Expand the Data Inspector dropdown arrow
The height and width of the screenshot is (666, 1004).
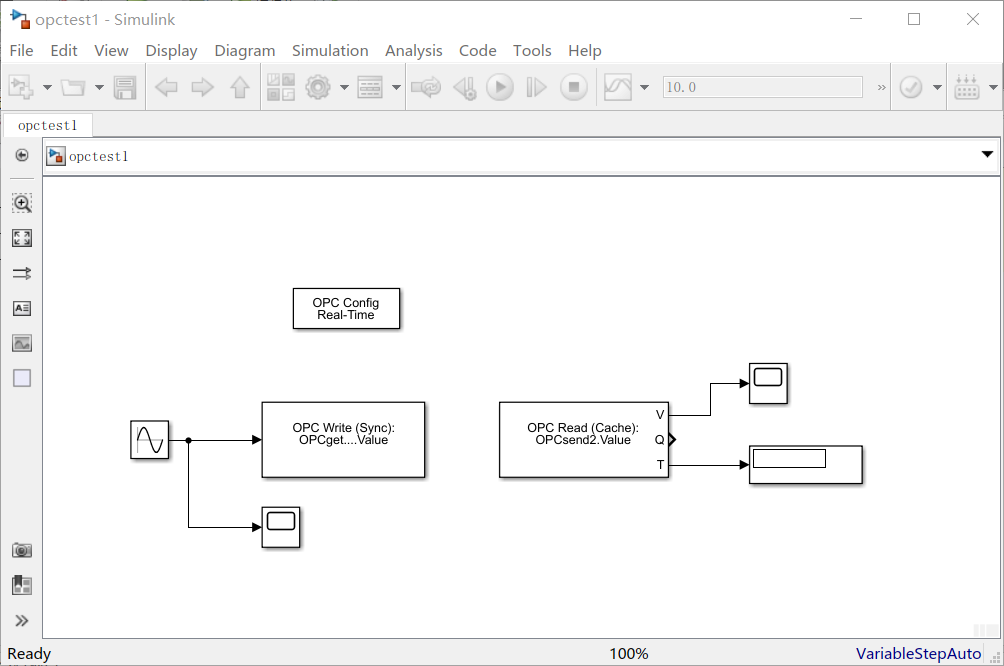pos(645,87)
